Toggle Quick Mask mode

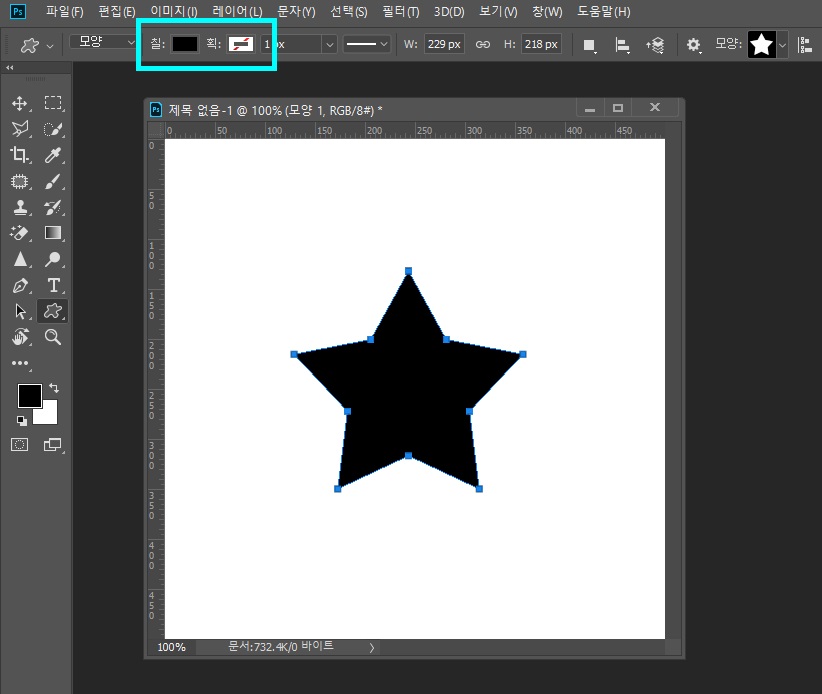coord(20,445)
